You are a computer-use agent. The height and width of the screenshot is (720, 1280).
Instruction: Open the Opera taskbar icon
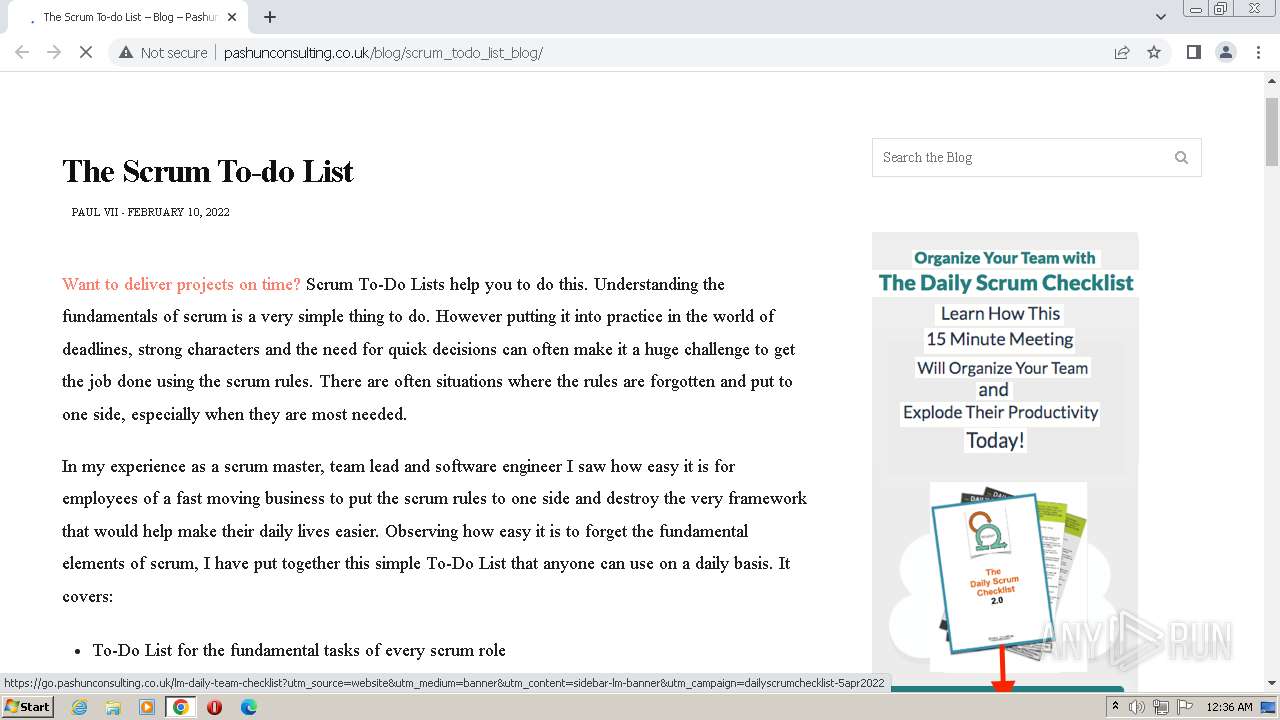coord(215,707)
